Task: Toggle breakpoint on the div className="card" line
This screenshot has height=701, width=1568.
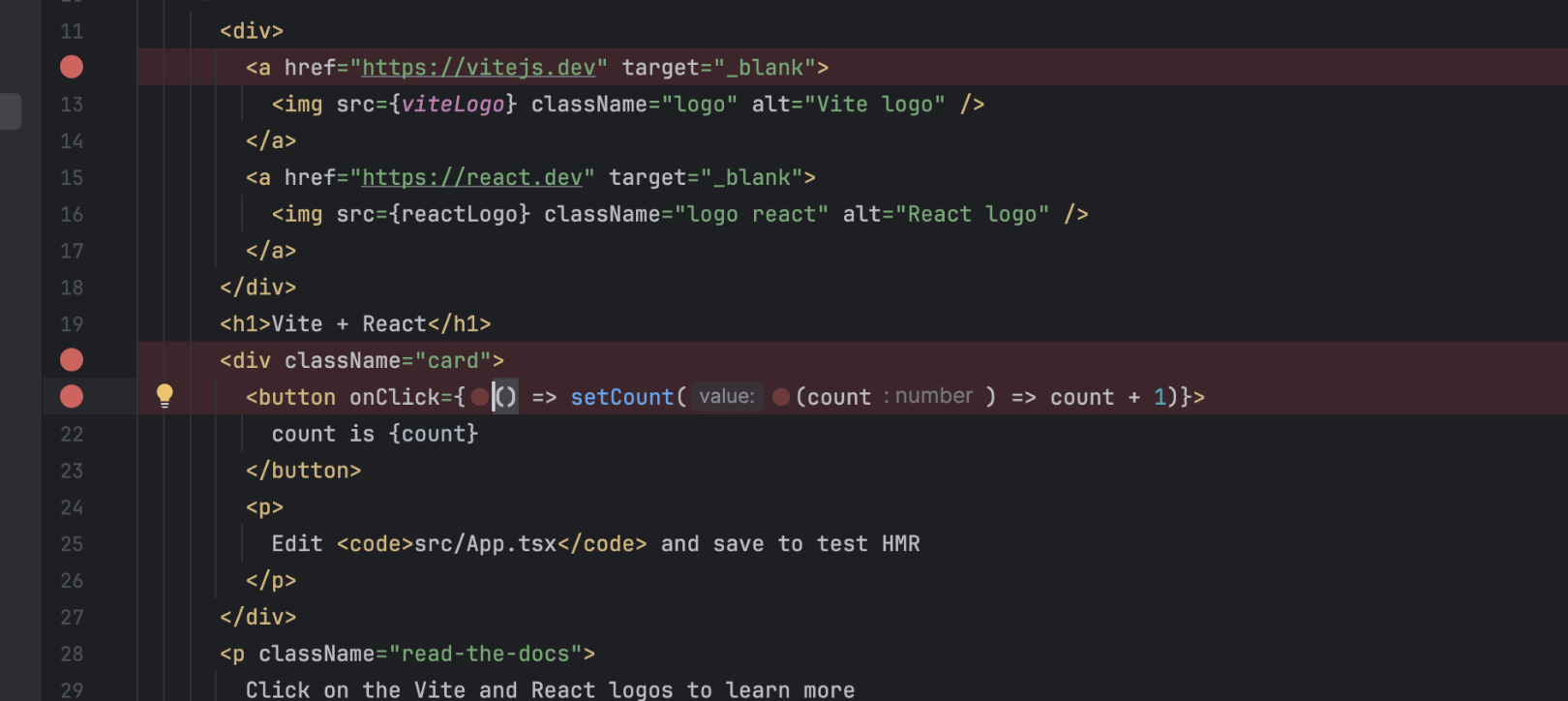Action: [72, 360]
